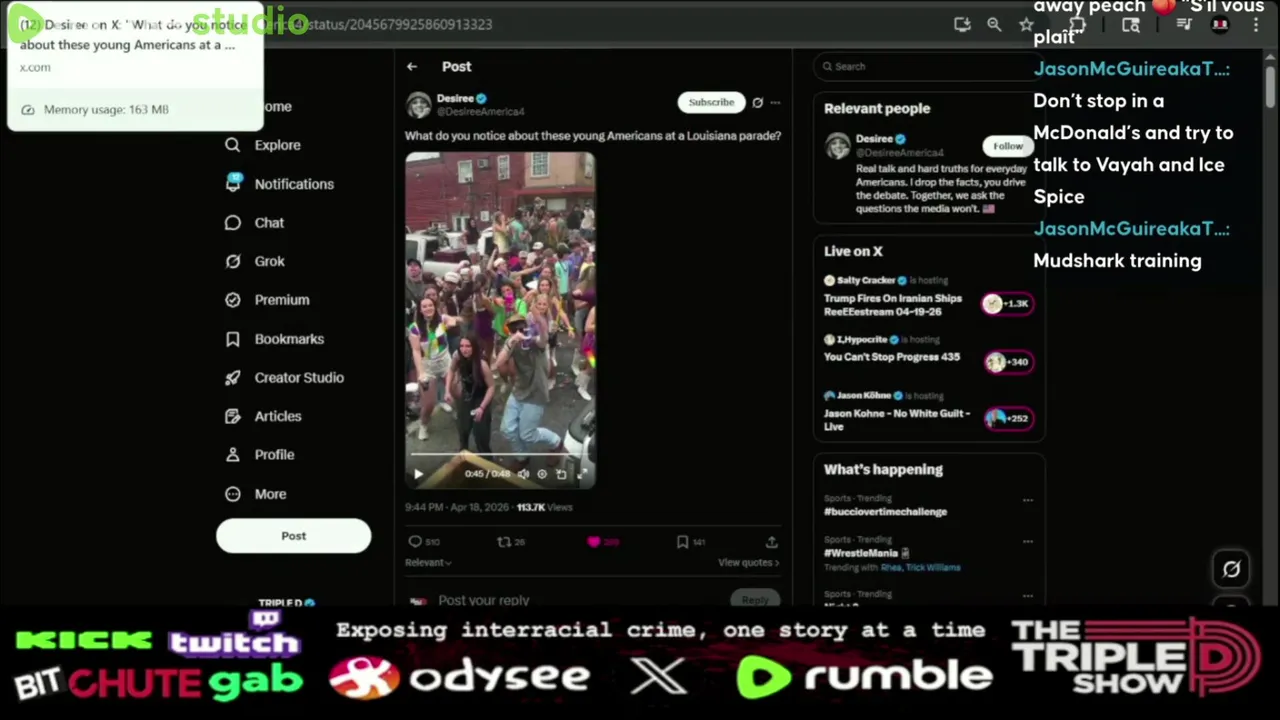Click the page vertical scrollbar

pos(1270,85)
